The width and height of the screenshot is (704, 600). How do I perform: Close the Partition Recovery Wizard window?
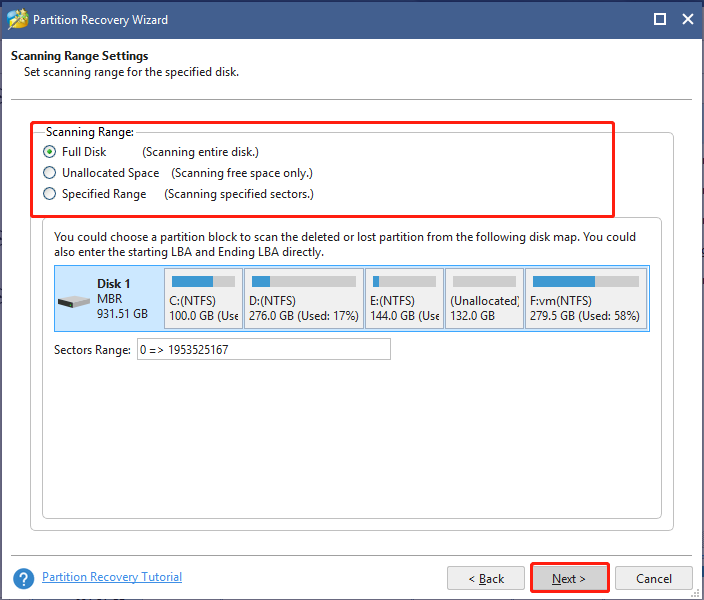point(688,19)
